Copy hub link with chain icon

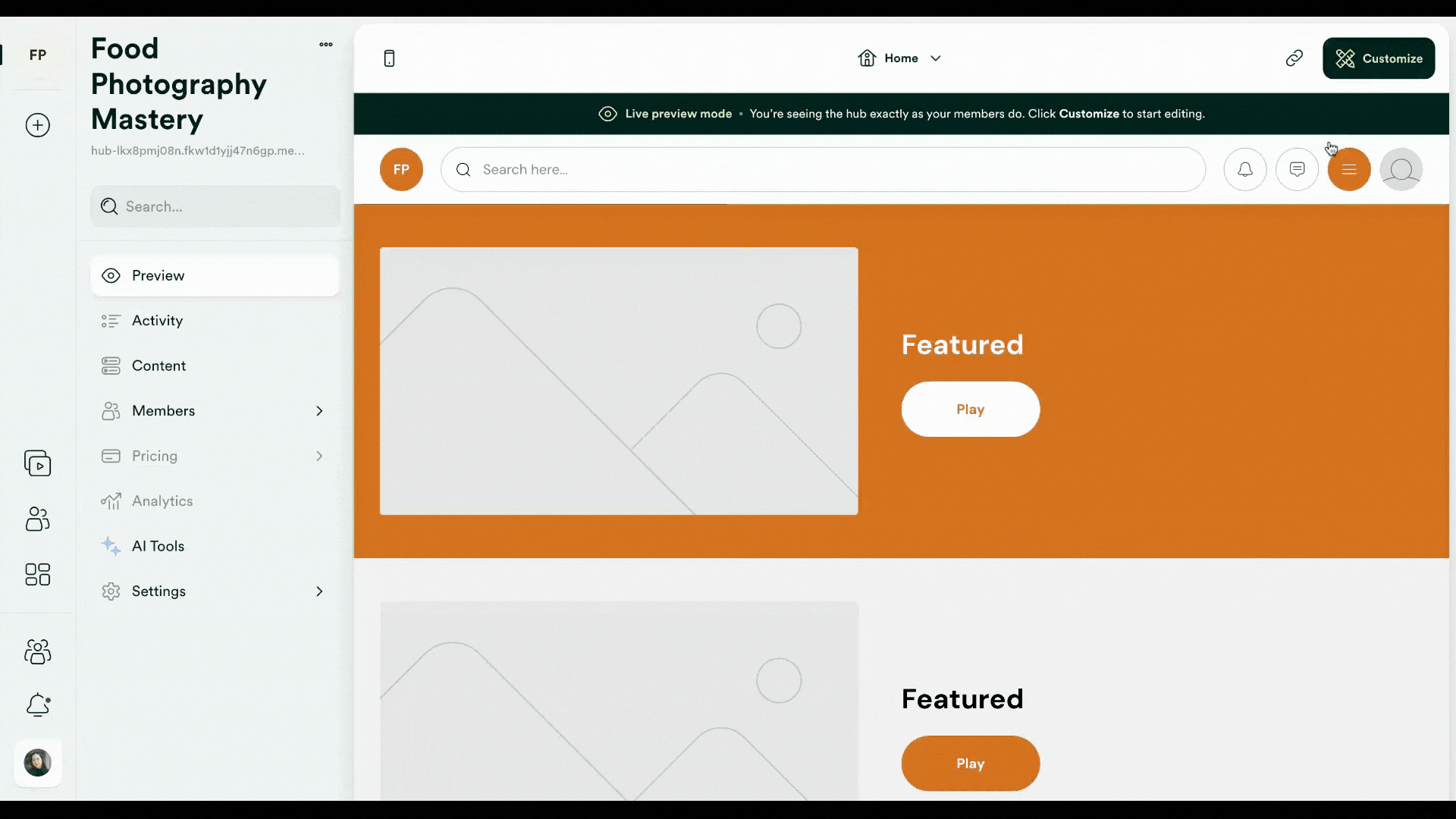click(x=1294, y=58)
